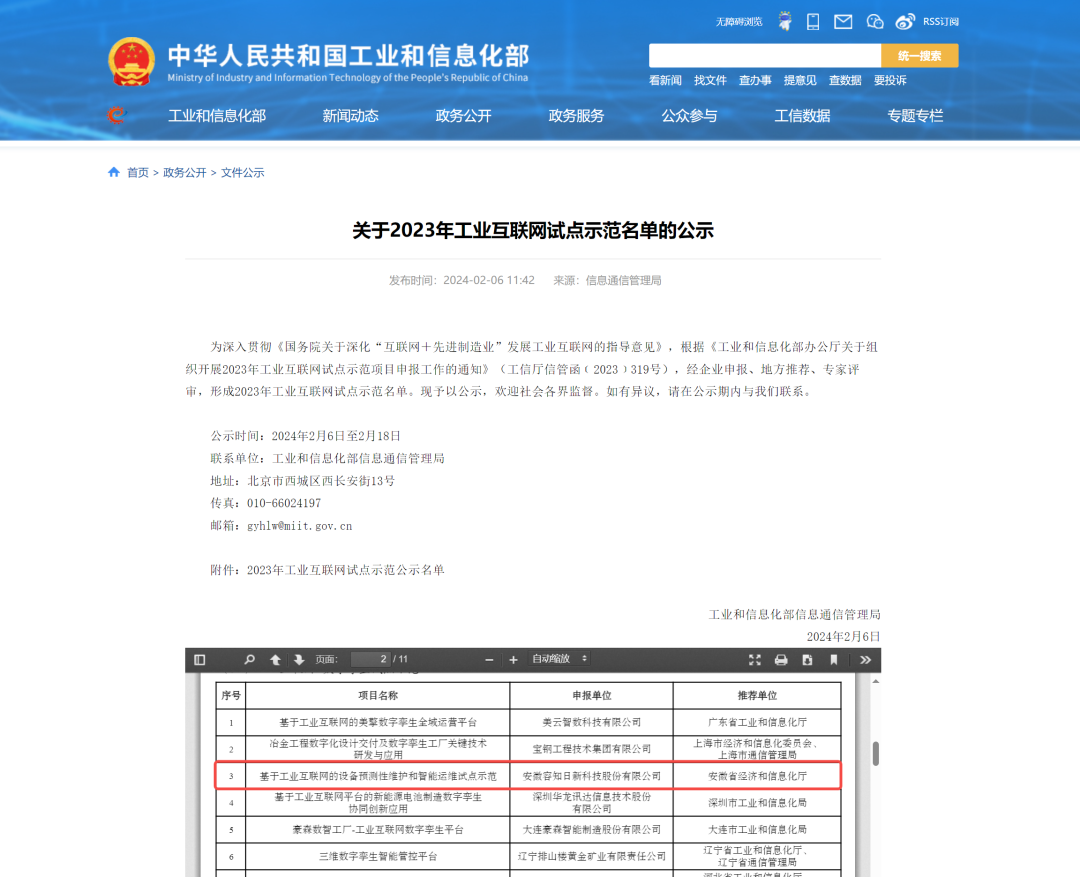1080x877 pixels.
Task: Enter presentation mode in the PDF viewer
Action: pos(755,659)
